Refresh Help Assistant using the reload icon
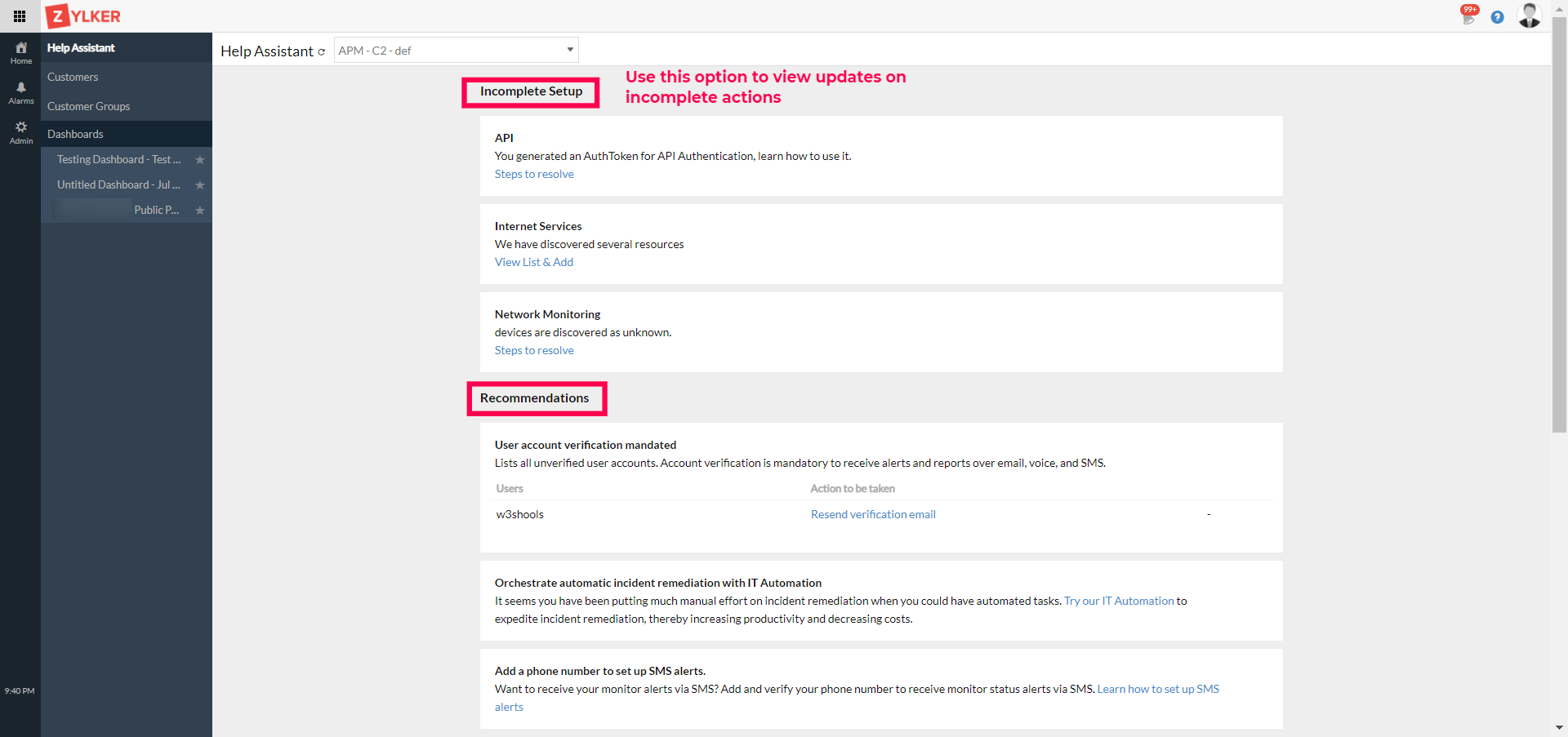 pos(322,52)
